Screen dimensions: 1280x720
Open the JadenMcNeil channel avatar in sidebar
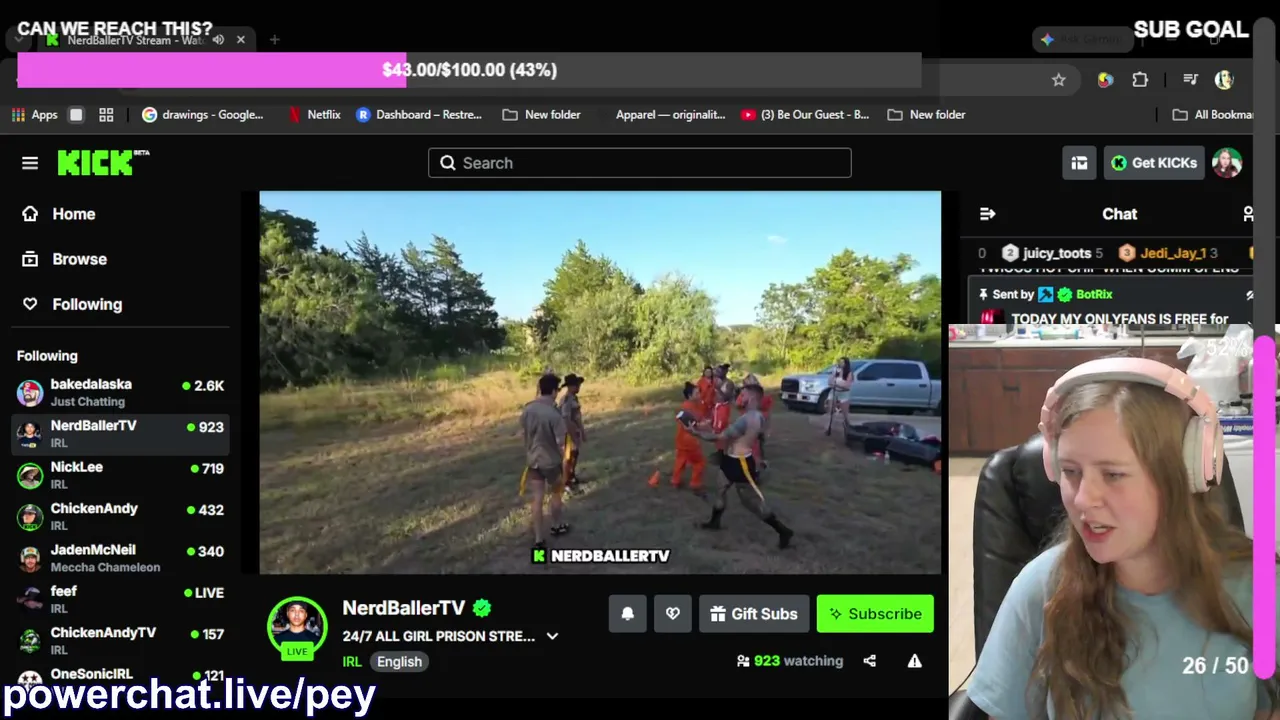pos(30,558)
